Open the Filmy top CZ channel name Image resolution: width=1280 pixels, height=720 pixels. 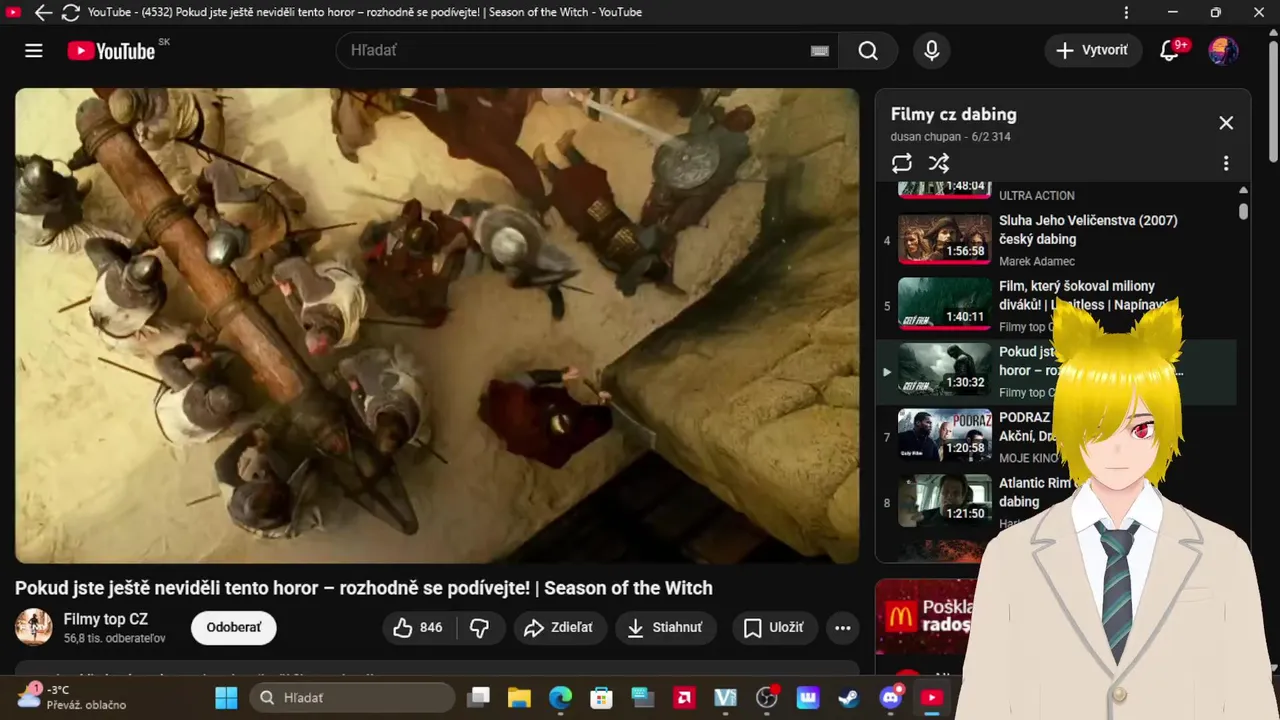click(x=106, y=619)
